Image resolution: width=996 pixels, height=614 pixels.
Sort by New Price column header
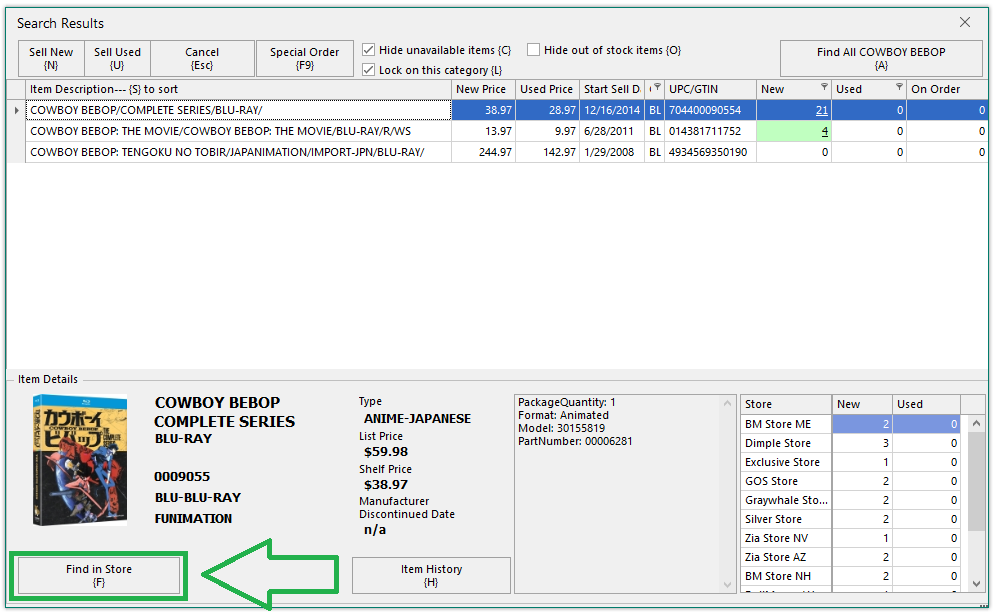[x=483, y=90]
